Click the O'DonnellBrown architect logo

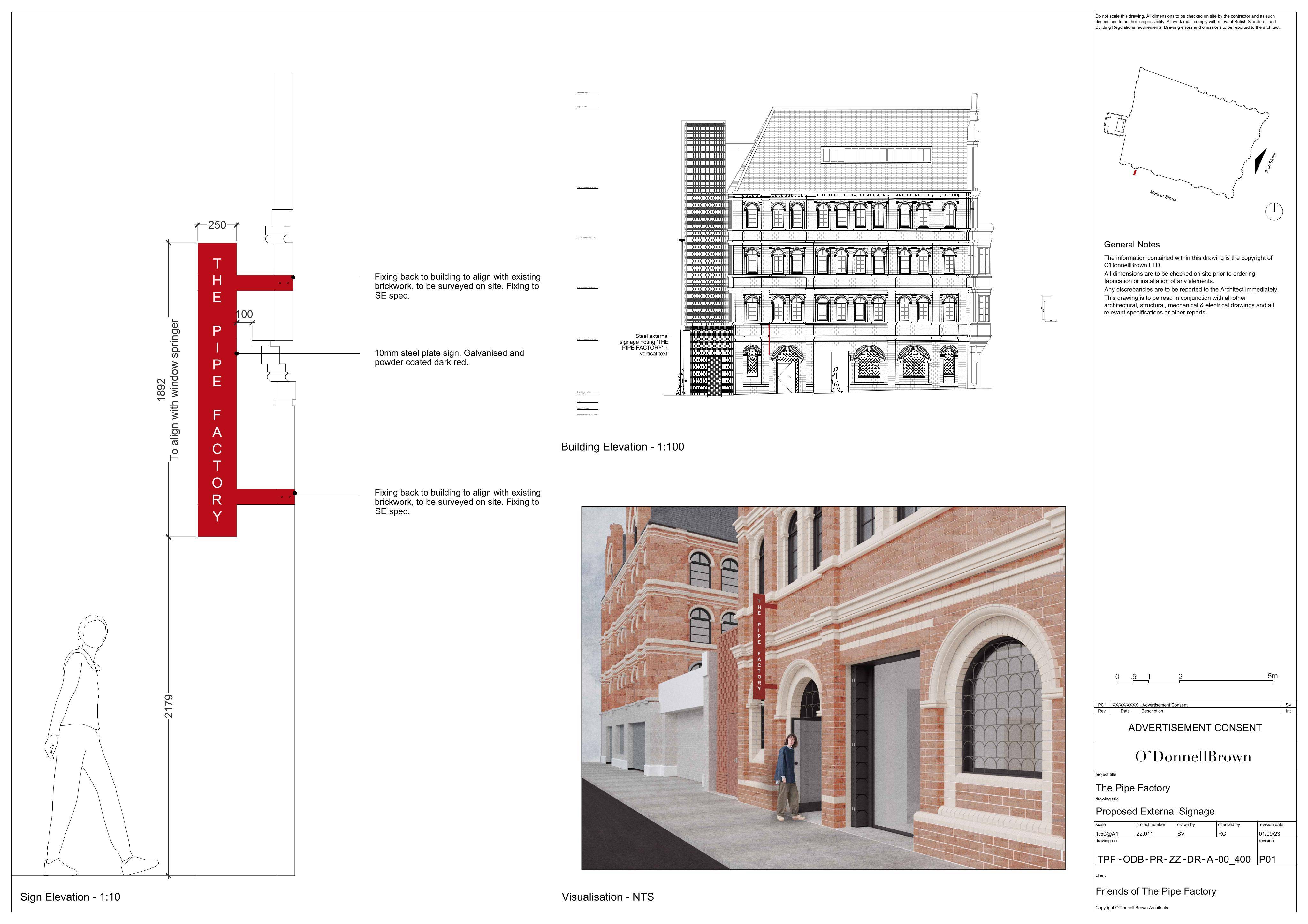tap(1193, 756)
